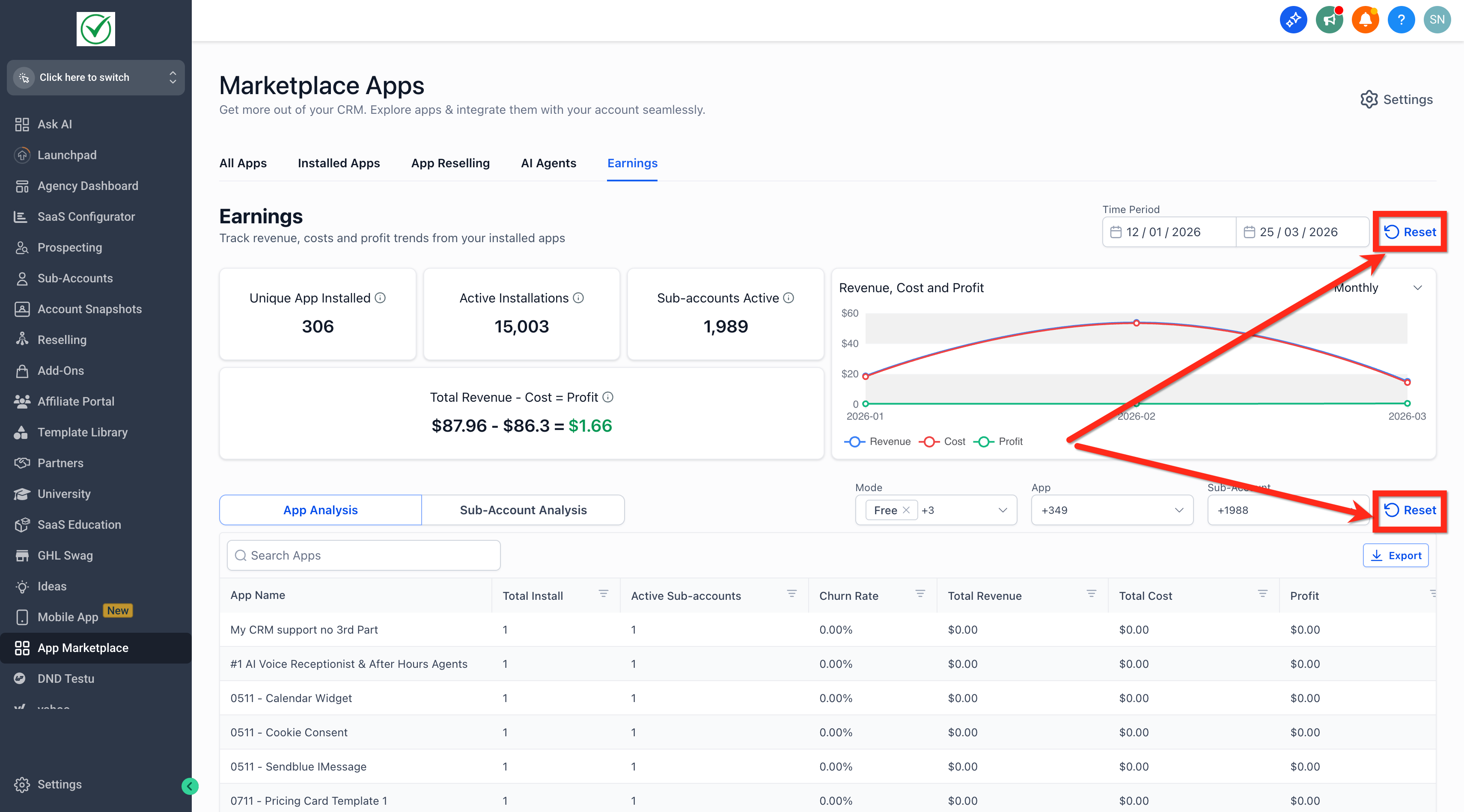Click info icon beside Unique App Installed
Image resolution: width=1464 pixels, height=812 pixels.
click(x=380, y=297)
